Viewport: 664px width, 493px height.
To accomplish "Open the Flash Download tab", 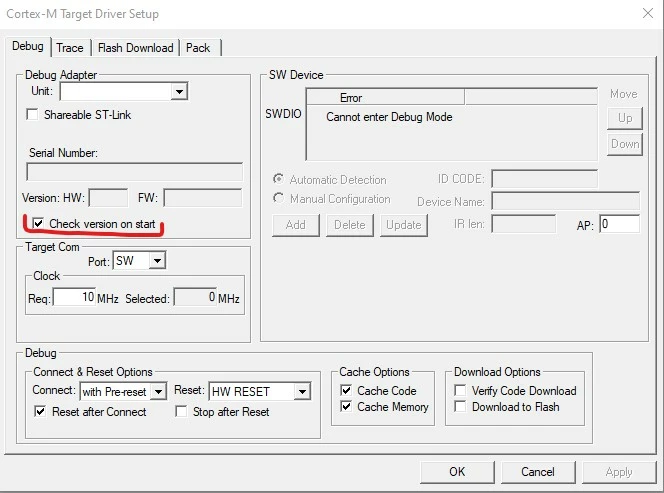I will [x=136, y=48].
